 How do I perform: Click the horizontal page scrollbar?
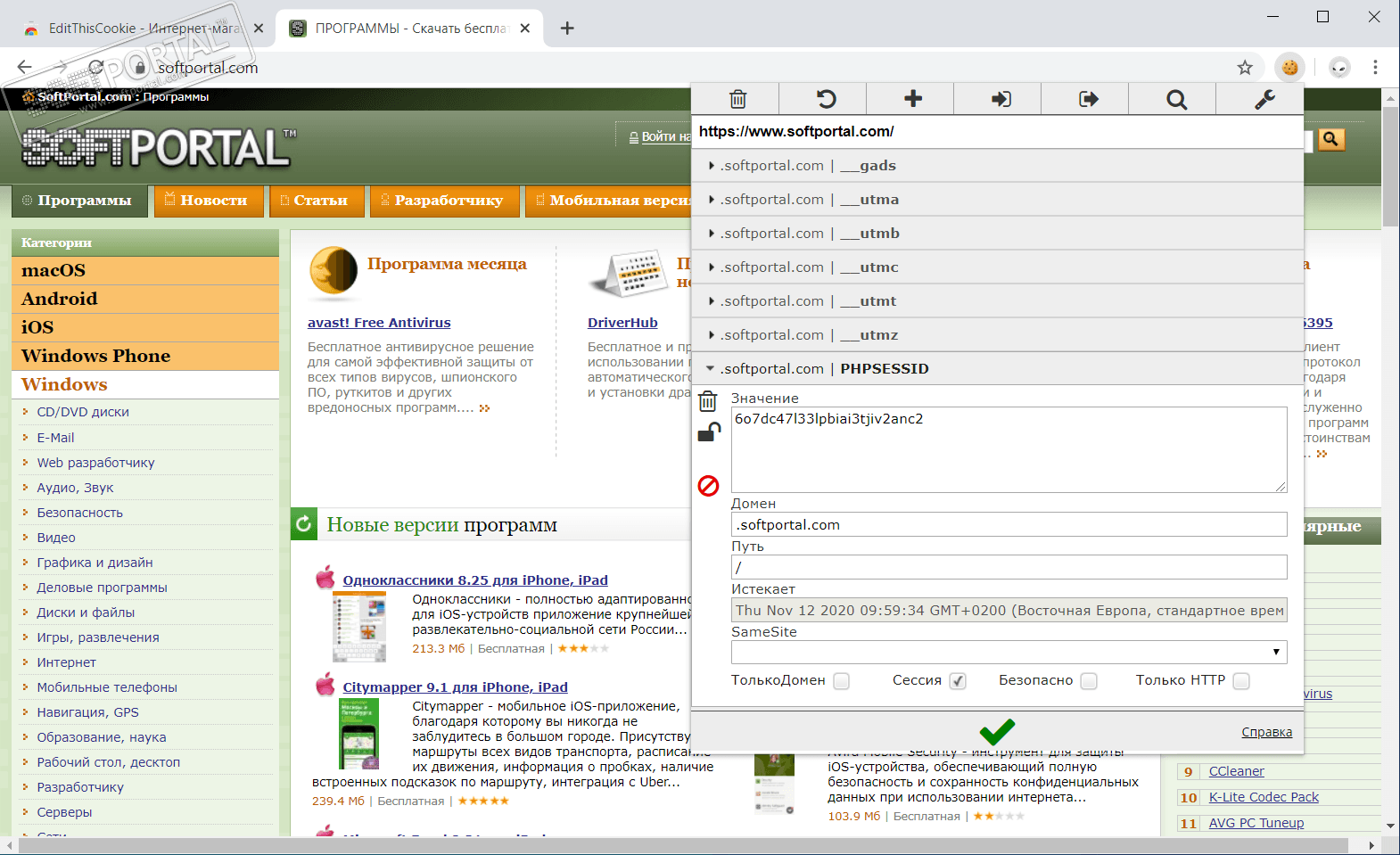(685, 844)
